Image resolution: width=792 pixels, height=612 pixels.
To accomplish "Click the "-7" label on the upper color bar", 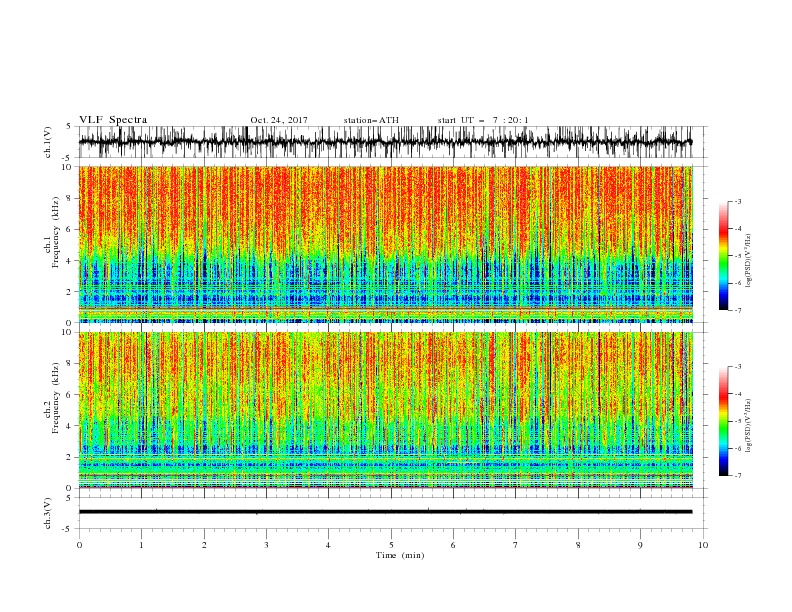I will 738,310.
